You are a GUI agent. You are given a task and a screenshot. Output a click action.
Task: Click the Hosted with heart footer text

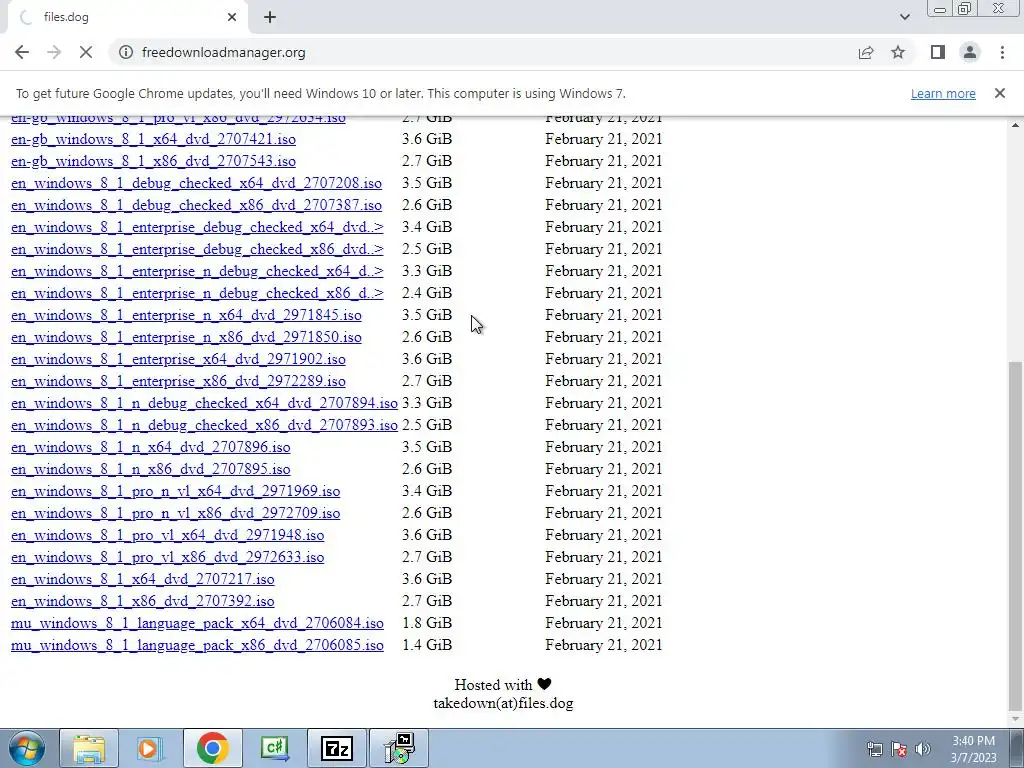click(x=504, y=684)
